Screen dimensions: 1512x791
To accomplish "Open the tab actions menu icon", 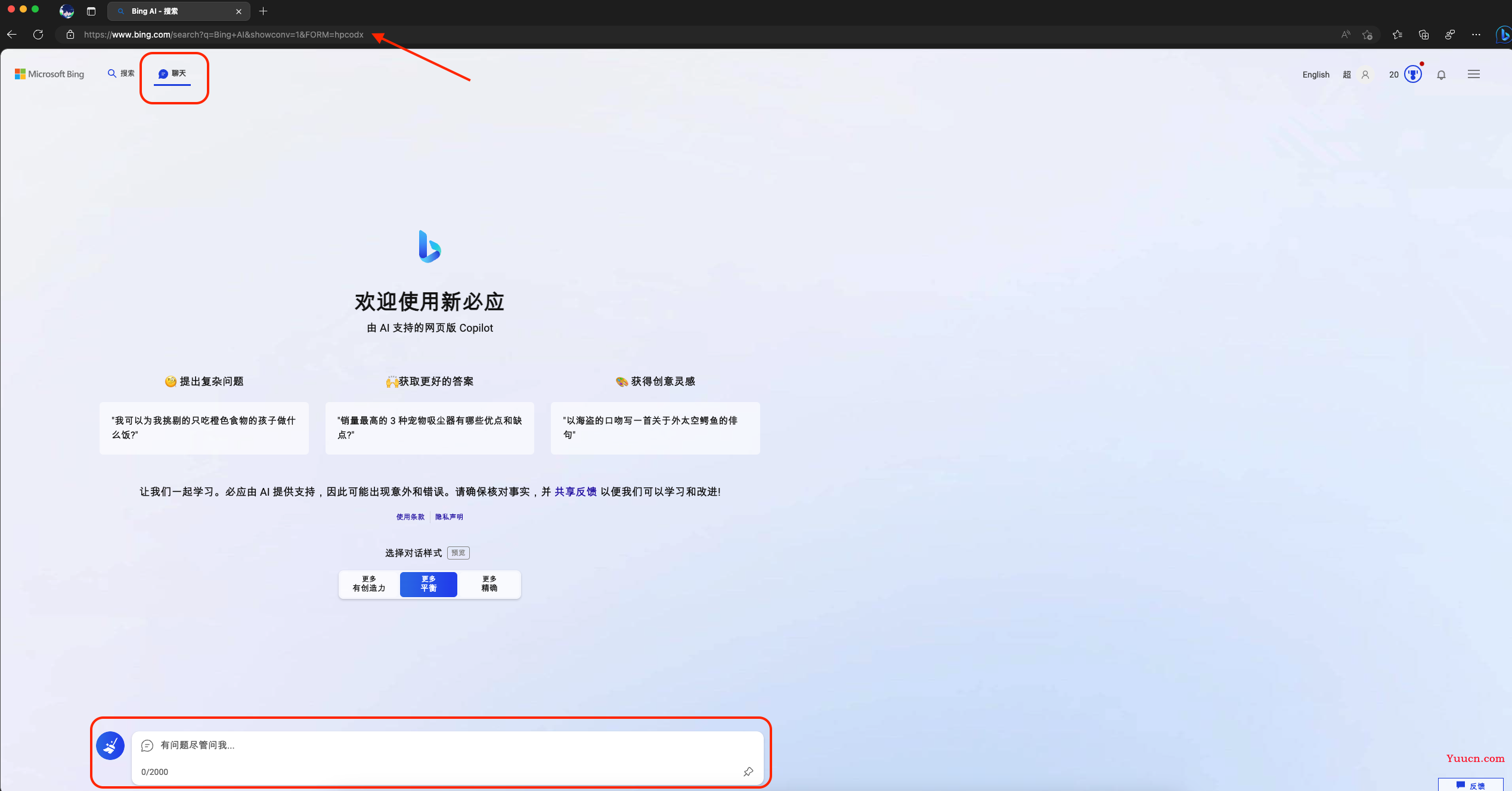I will pyautogui.click(x=91, y=11).
